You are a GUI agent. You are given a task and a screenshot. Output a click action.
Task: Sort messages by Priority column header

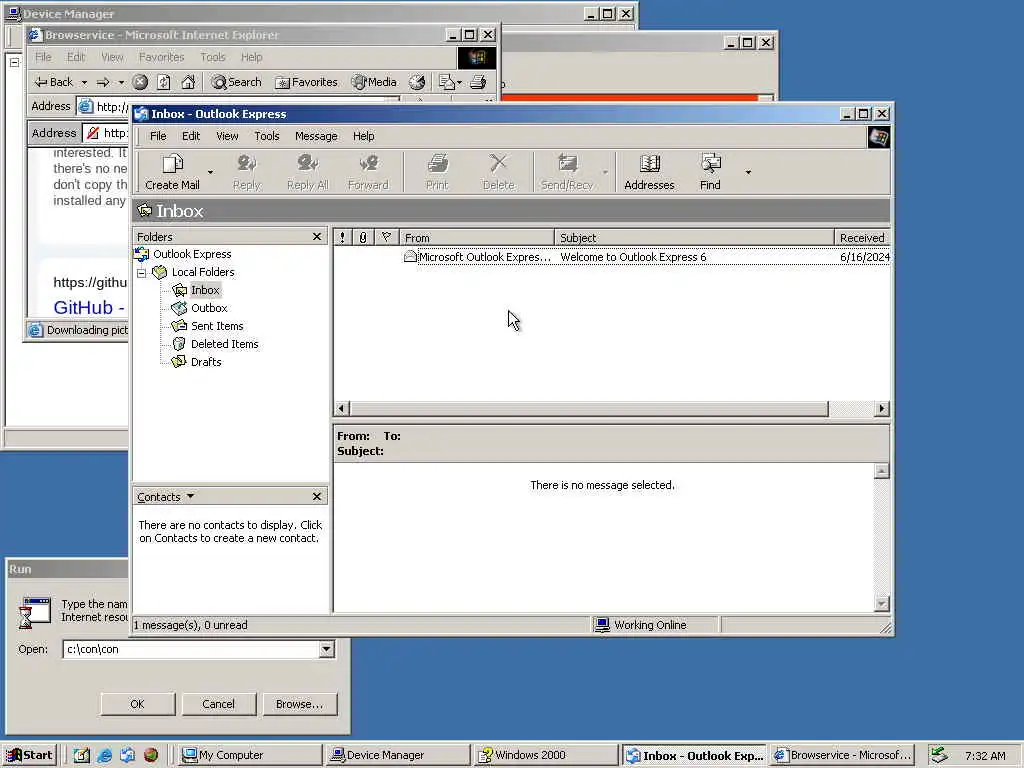tap(342, 238)
